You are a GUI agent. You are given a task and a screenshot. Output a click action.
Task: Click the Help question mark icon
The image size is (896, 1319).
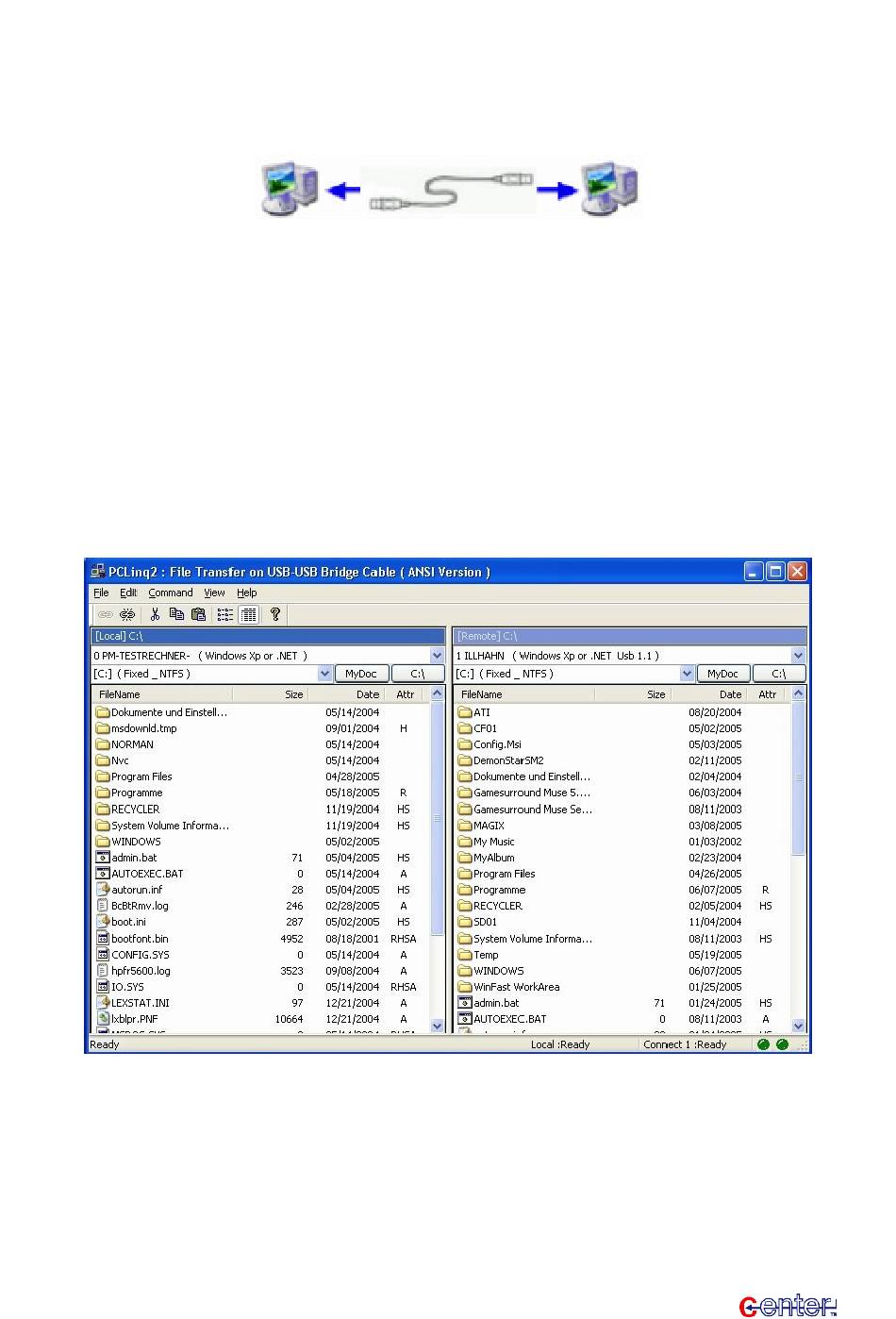(275, 614)
